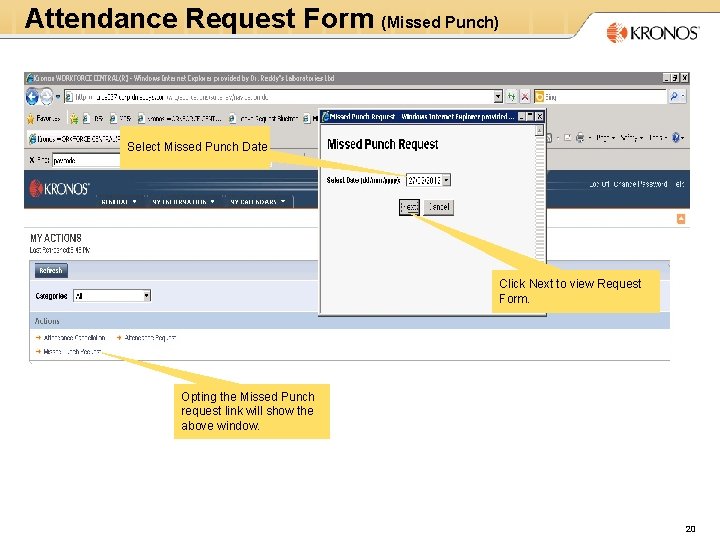Open the Page menu in command bar
The height and width of the screenshot is (540, 720).
(606, 137)
